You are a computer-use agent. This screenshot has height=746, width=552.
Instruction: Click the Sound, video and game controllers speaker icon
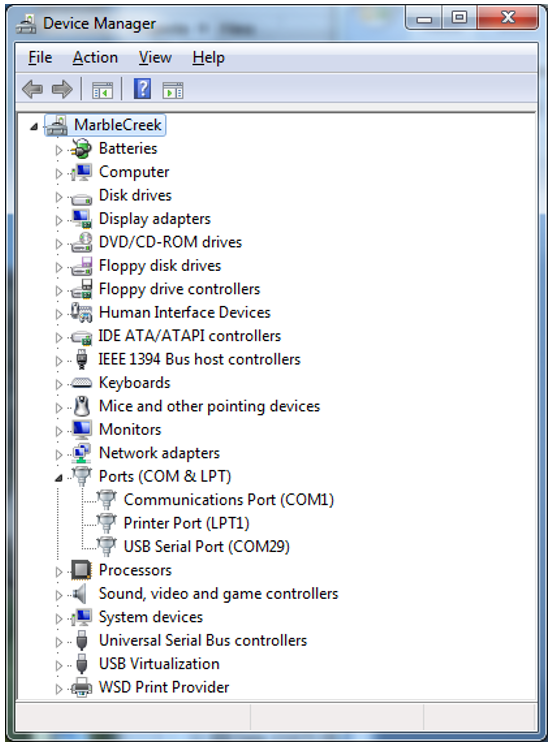(80, 593)
